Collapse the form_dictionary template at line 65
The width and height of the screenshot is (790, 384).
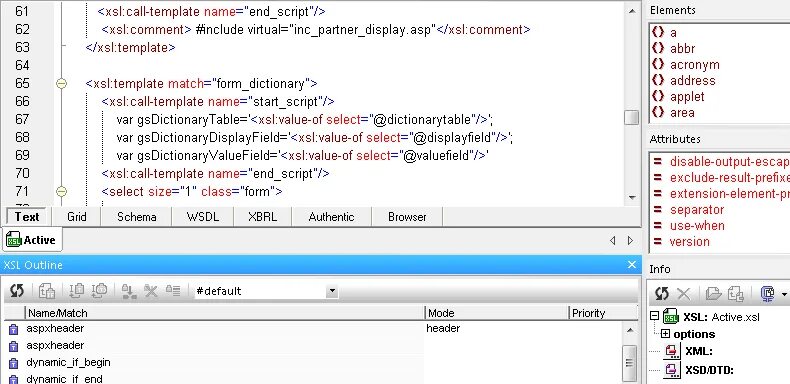point(61,84)
